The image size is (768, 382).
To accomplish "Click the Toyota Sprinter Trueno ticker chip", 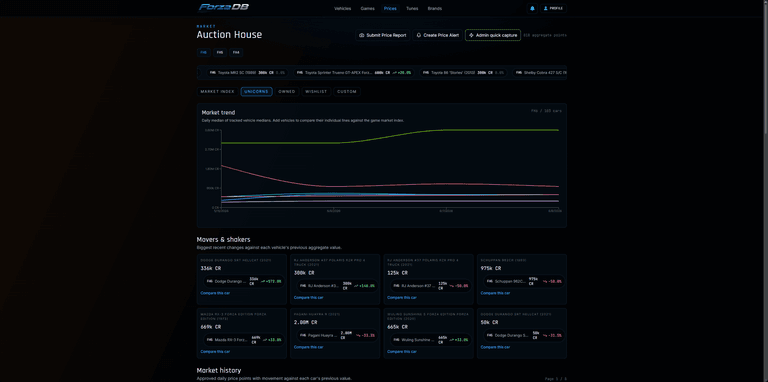I will pyautogui.click(x=354, y=72).
